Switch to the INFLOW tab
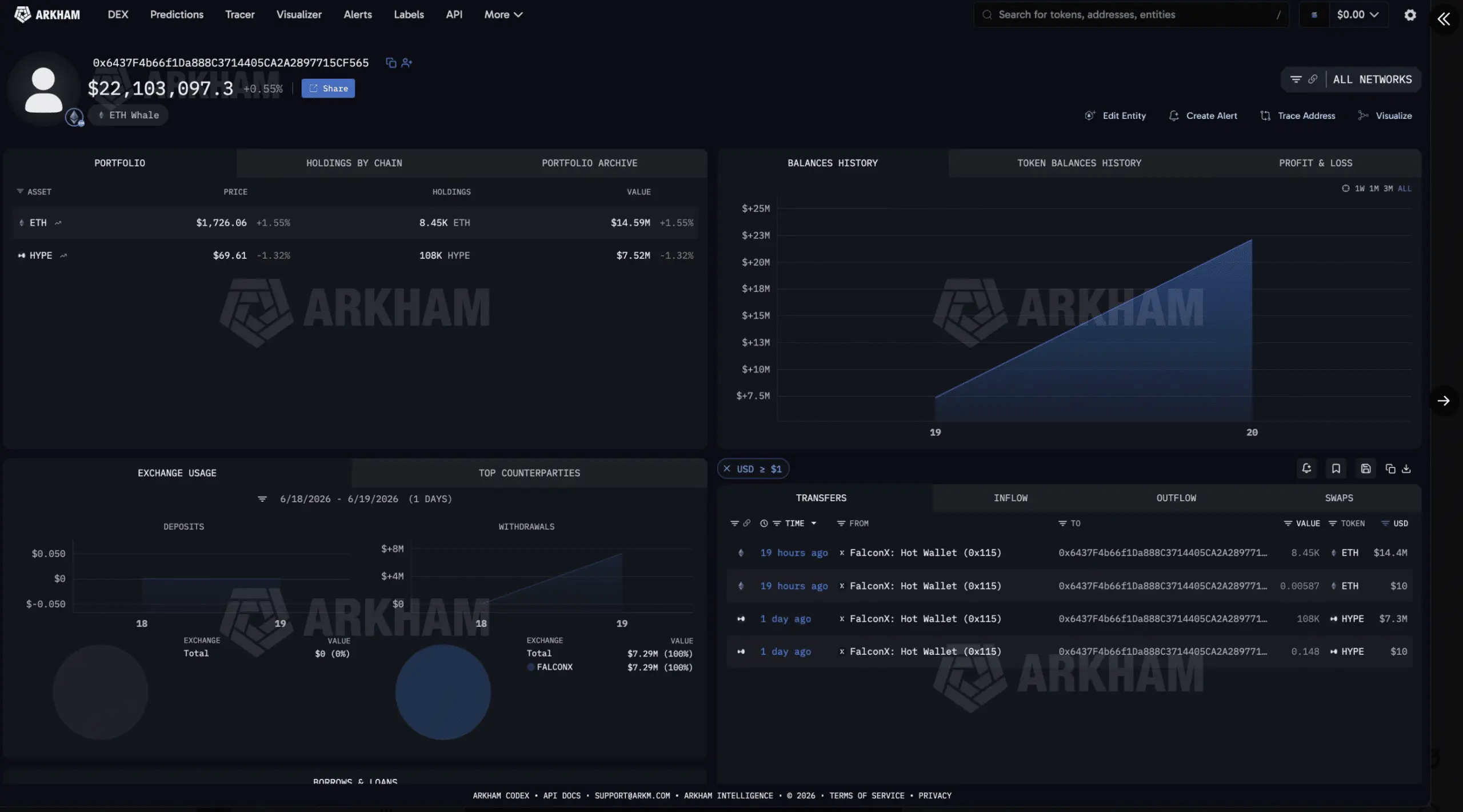The width and height of the screenshot is (1463, 812). (1010, 498)
